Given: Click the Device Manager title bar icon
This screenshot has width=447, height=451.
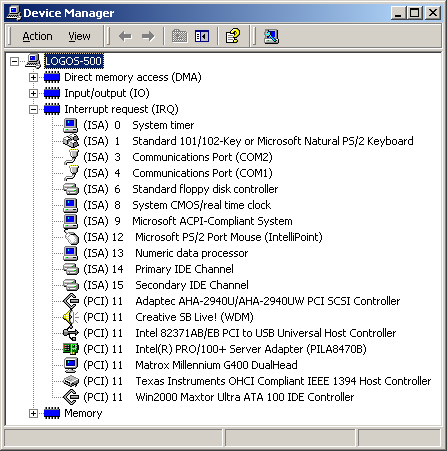Looking at the screenshot, I should click(14, 13).
